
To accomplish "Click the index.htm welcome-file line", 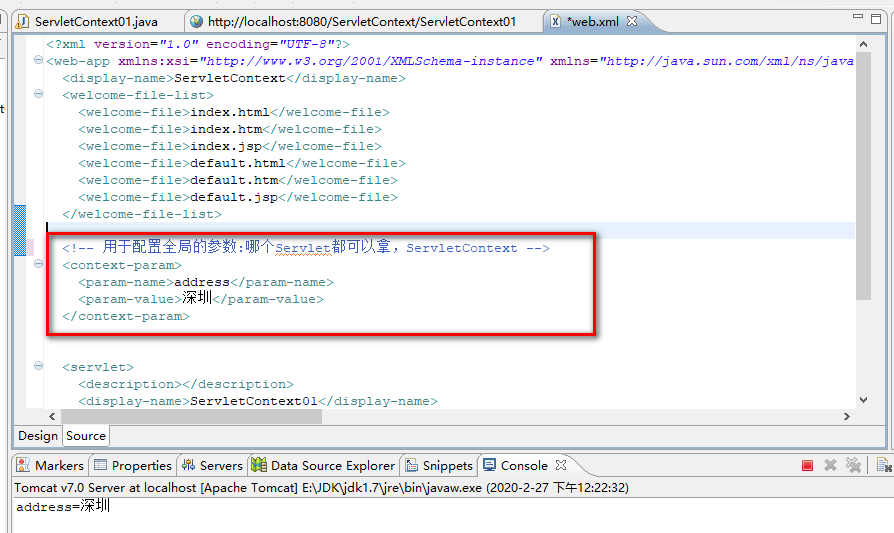I will coord(230,129).
